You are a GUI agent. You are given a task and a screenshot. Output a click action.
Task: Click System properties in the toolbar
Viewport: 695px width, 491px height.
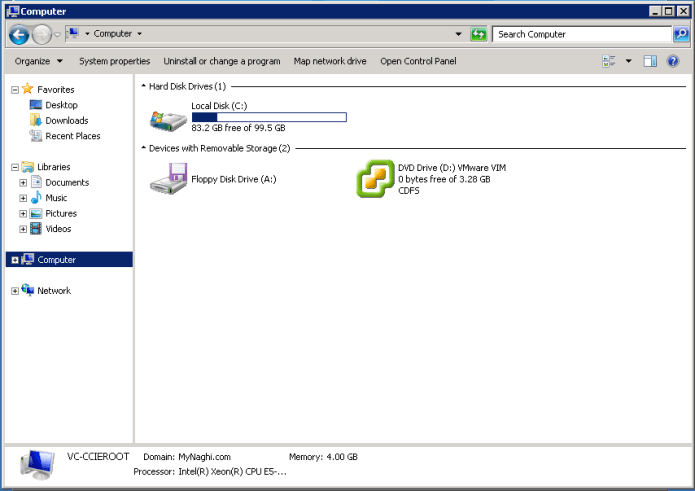point(114,61)
